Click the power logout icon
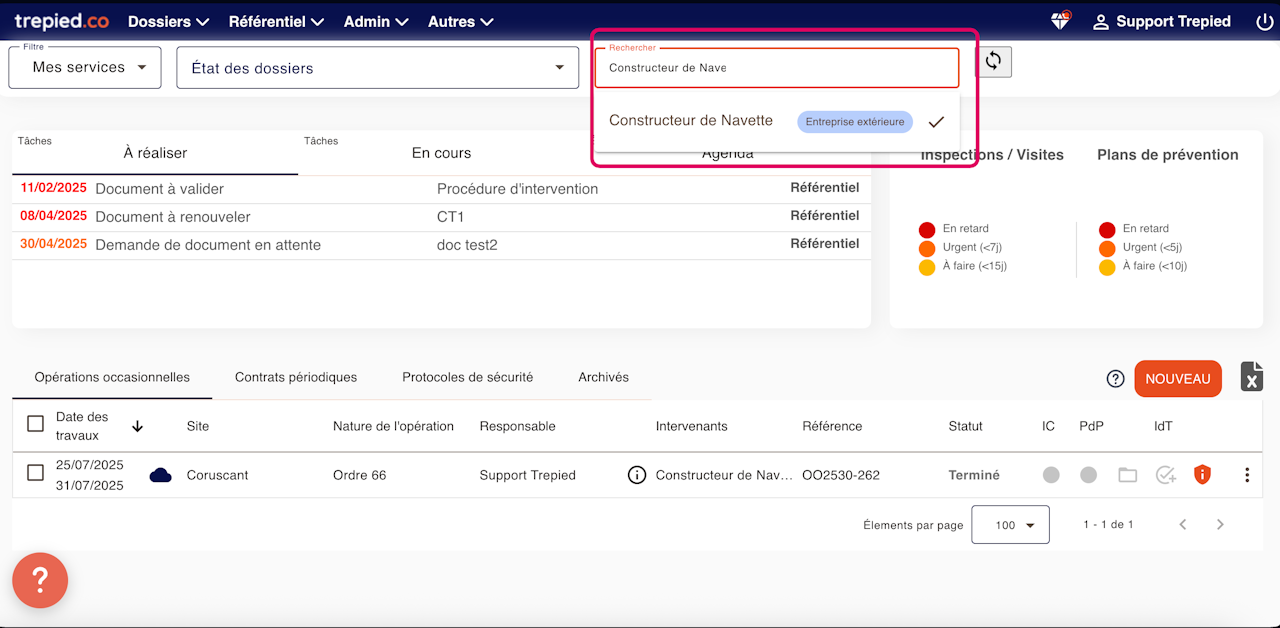1280x628 pixels. coord(1263,21)
